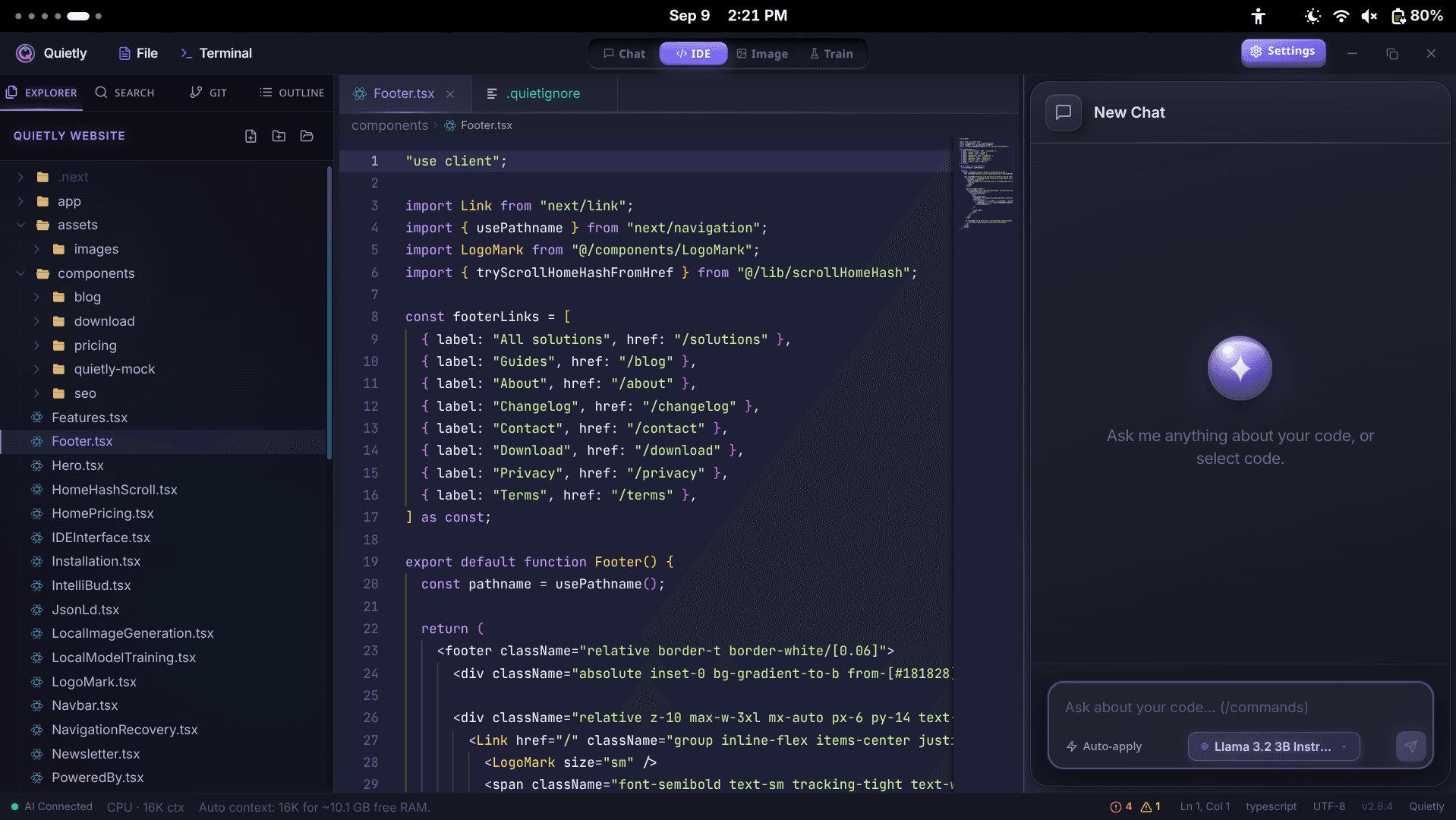Toggle Auto-apply option in chat input
The height and width of the screenshot is (820, 1456).
click(x=1104, y=746)
